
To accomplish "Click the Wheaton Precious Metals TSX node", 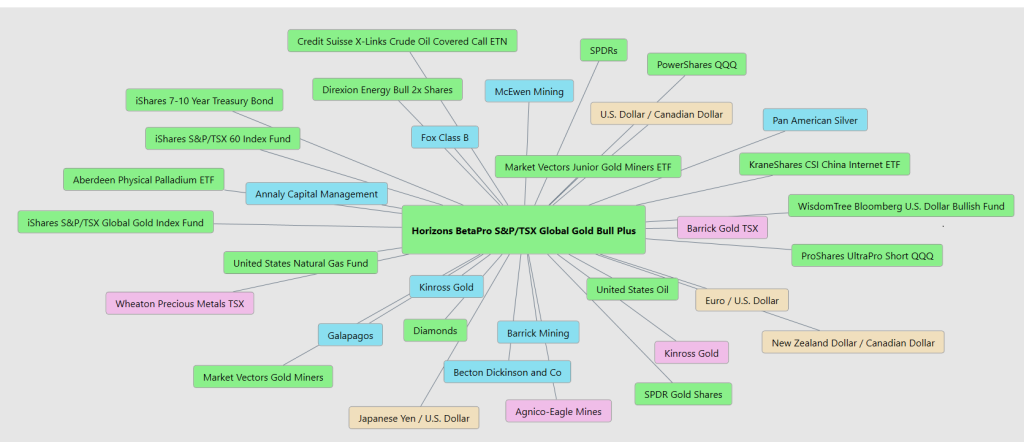I will (180, 302).
